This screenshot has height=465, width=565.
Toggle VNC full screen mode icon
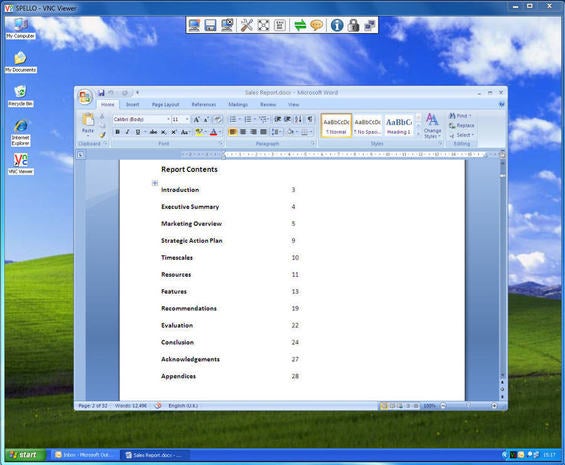tap(263, 25)
